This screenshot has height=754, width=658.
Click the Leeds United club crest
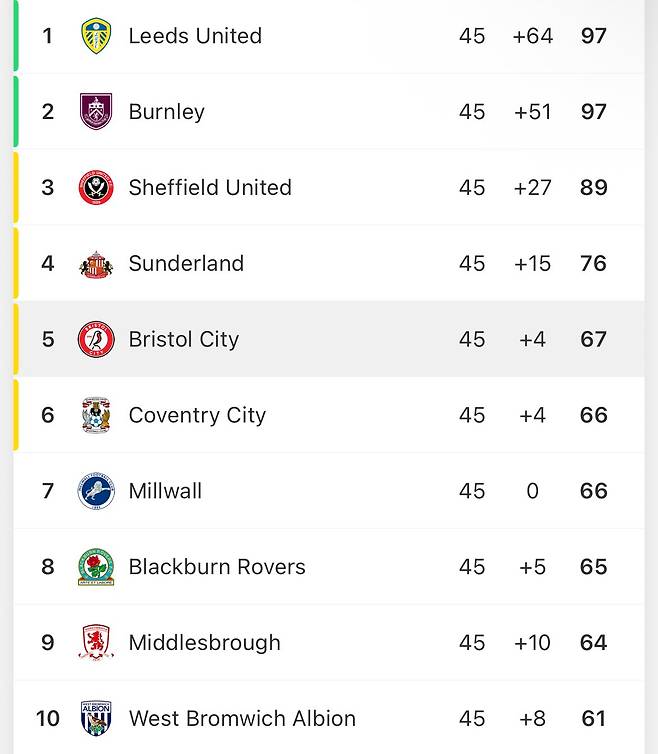coord(96,36)
